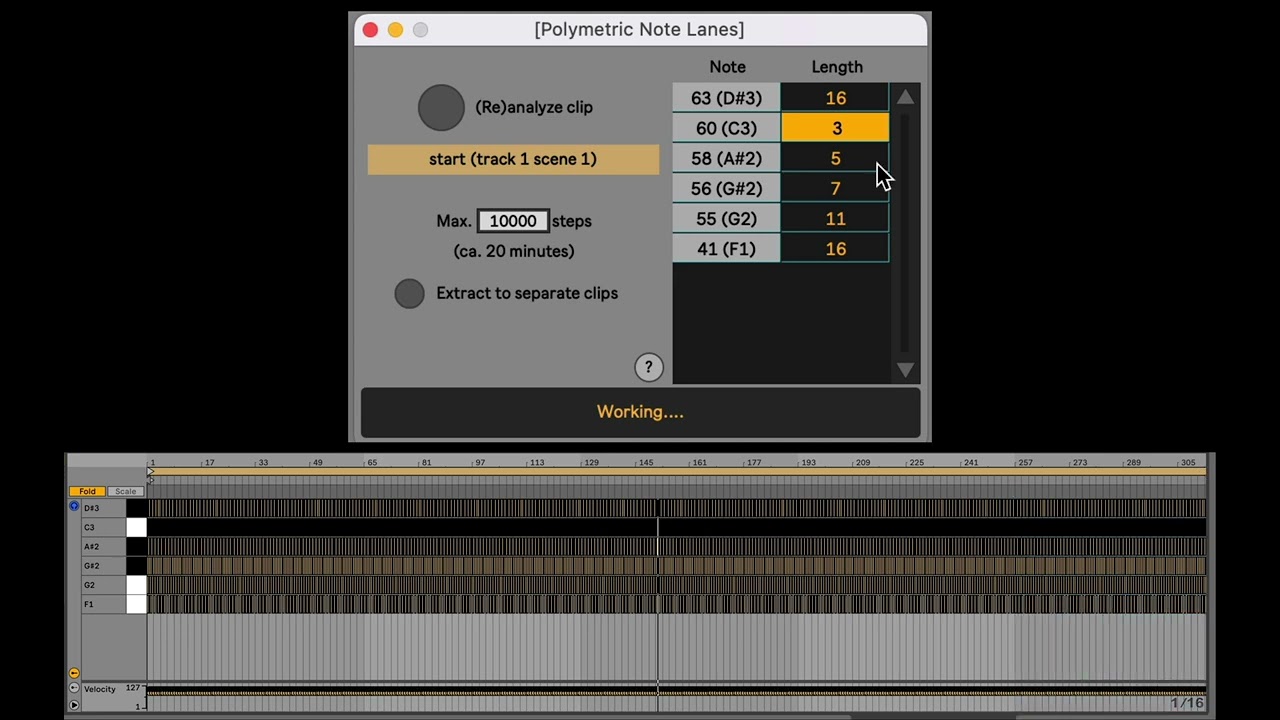Click the yellow loop brace bar
This screenshot has height=720, width=1280.
pos(678,471)
